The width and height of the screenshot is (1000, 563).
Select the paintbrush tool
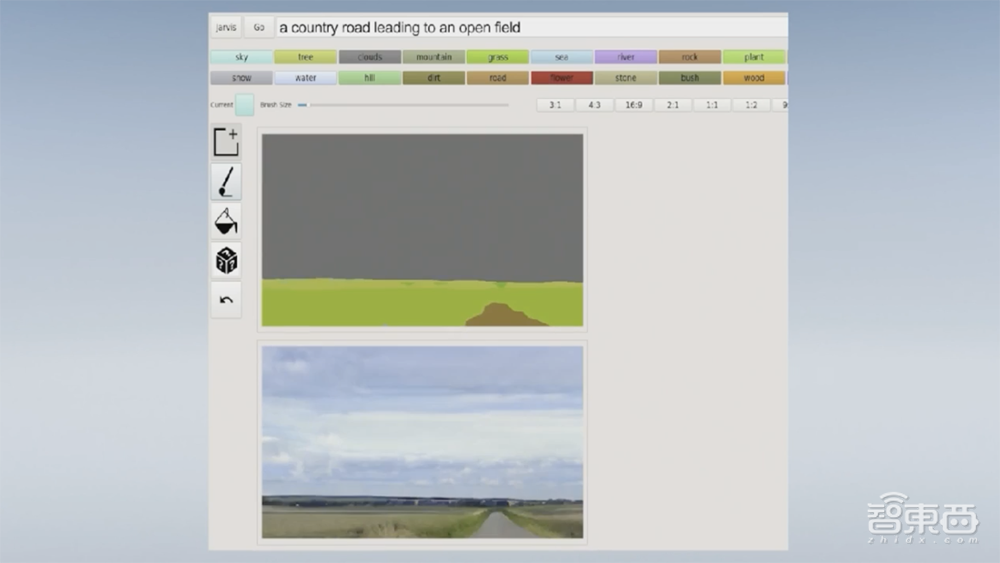click(226, 182)
